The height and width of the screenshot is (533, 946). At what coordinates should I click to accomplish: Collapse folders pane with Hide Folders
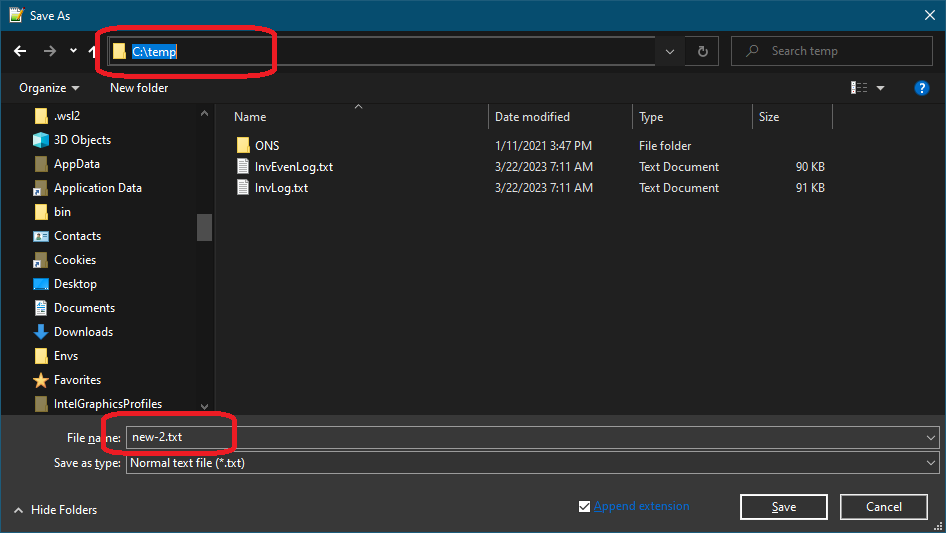[x=56, y=510]
